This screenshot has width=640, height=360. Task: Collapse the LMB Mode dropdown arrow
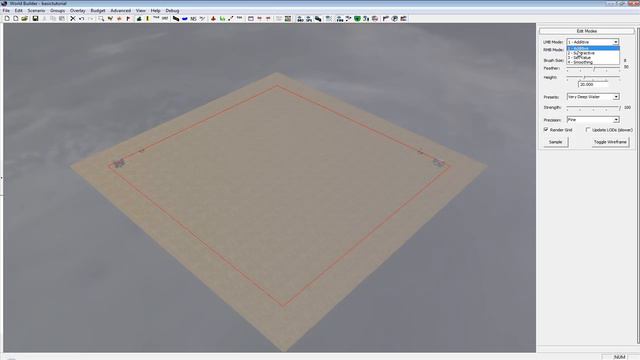[x=616, y=42]
